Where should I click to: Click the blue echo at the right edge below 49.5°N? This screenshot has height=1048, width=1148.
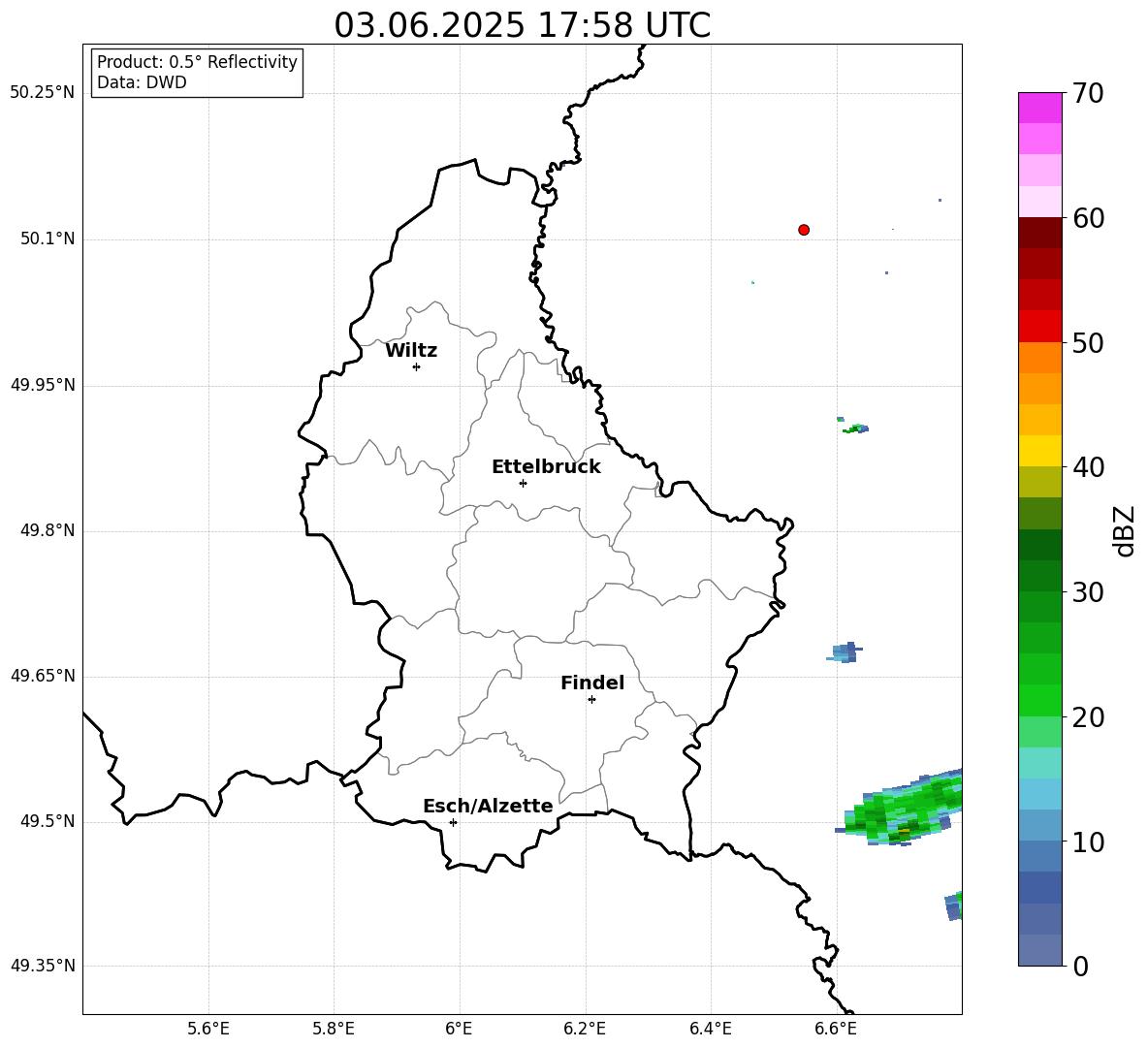tap(954, 906)
